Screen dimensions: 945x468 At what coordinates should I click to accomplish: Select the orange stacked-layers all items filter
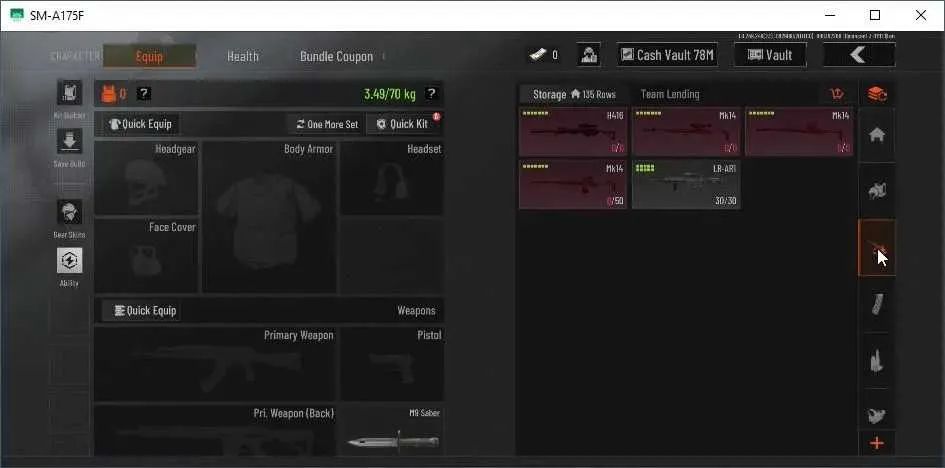[x=877, y=94]
